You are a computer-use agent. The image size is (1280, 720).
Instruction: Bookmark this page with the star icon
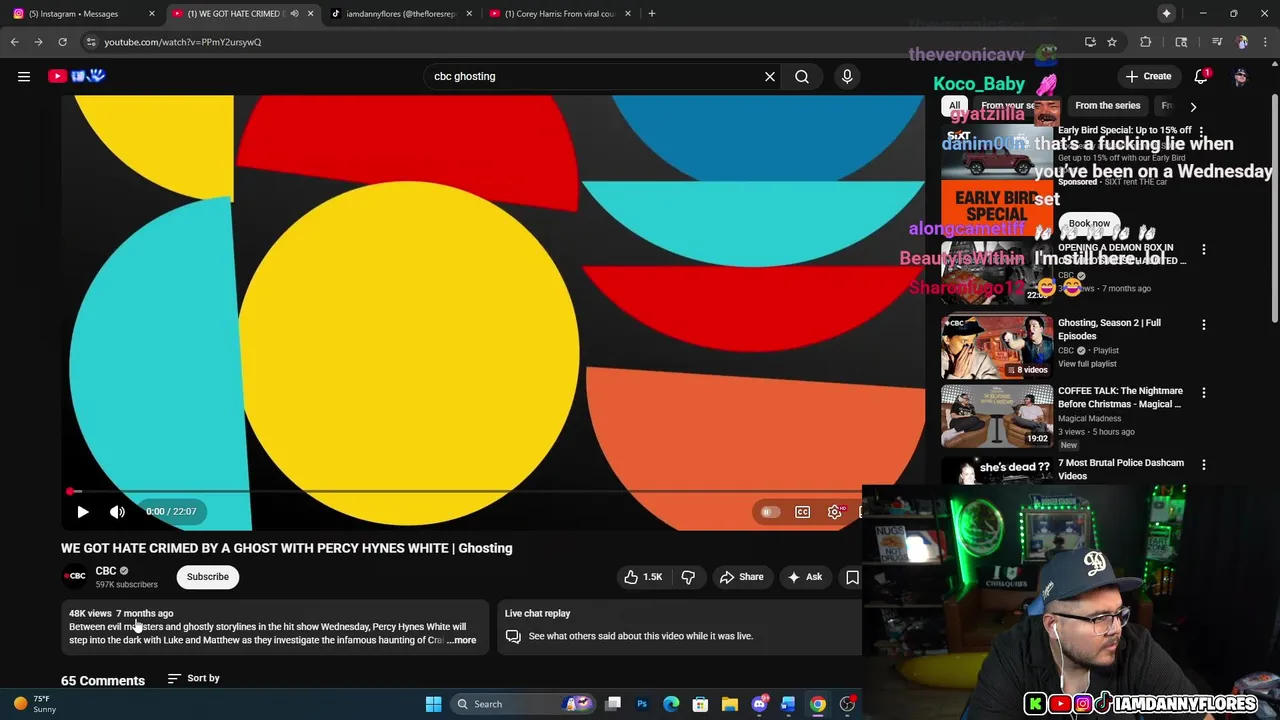click(x=1112, y=42)
